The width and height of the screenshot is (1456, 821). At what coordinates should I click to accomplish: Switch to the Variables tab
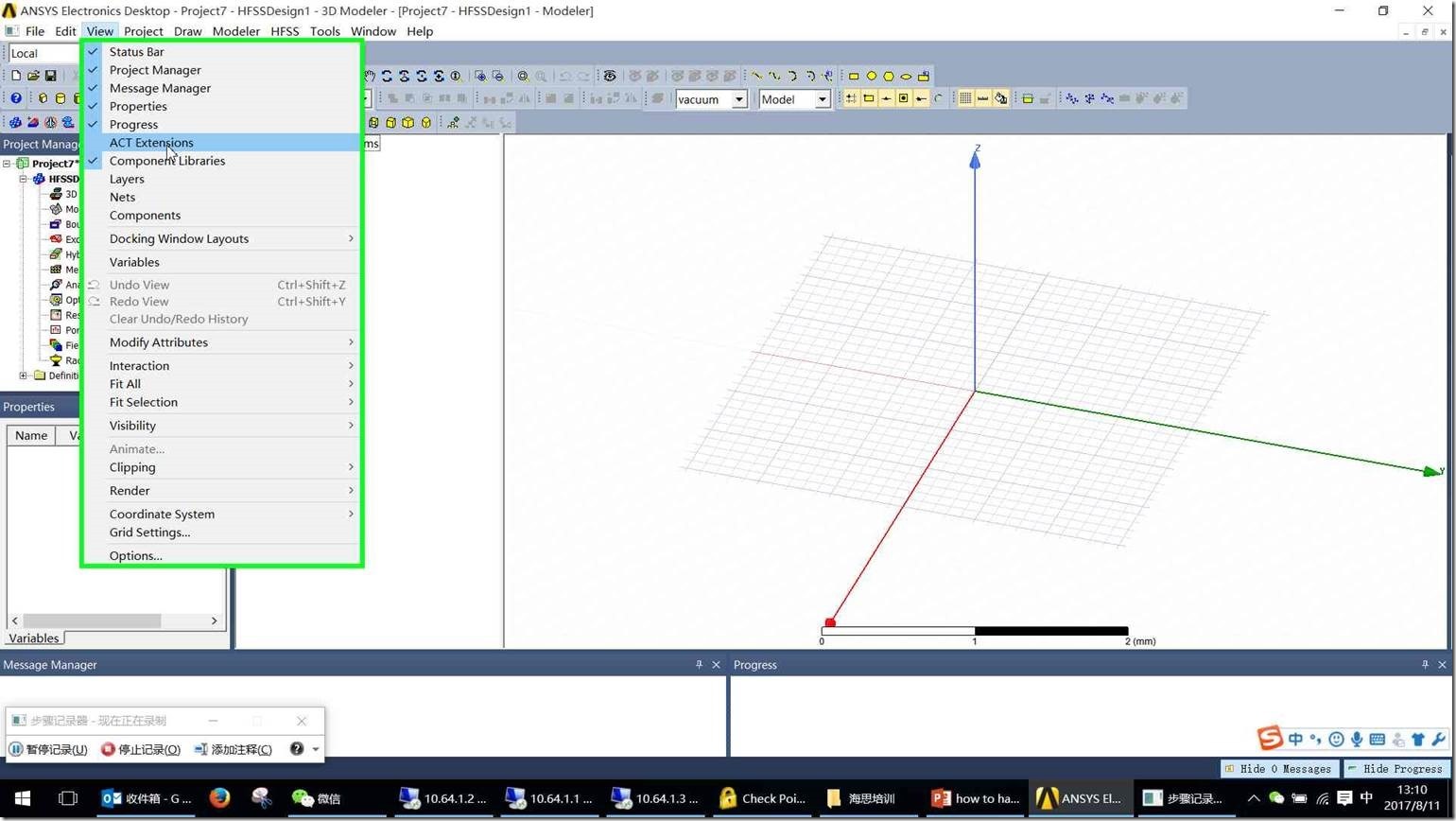33,638
